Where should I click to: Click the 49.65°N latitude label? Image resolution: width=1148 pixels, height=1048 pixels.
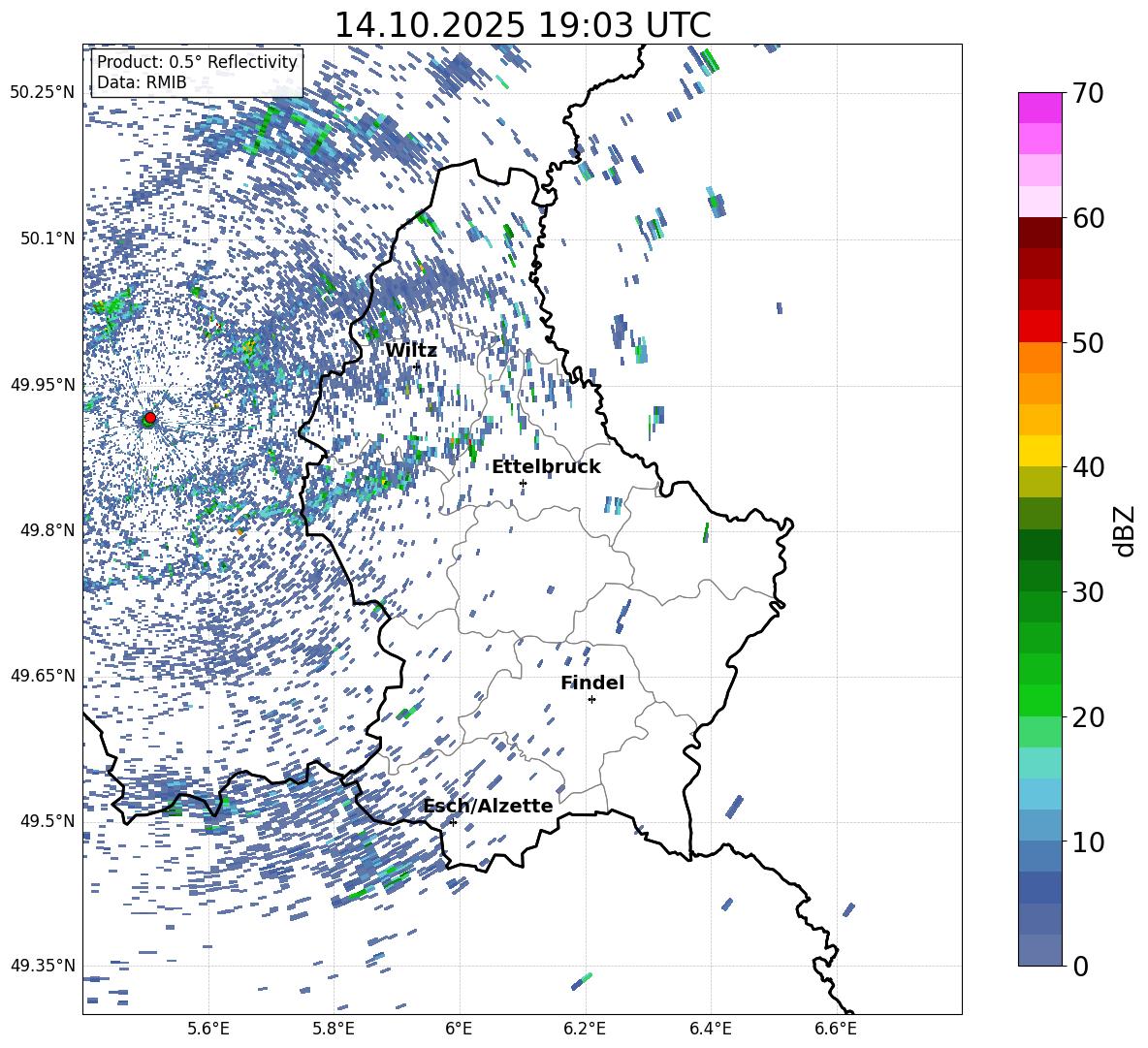pos(43,676)
